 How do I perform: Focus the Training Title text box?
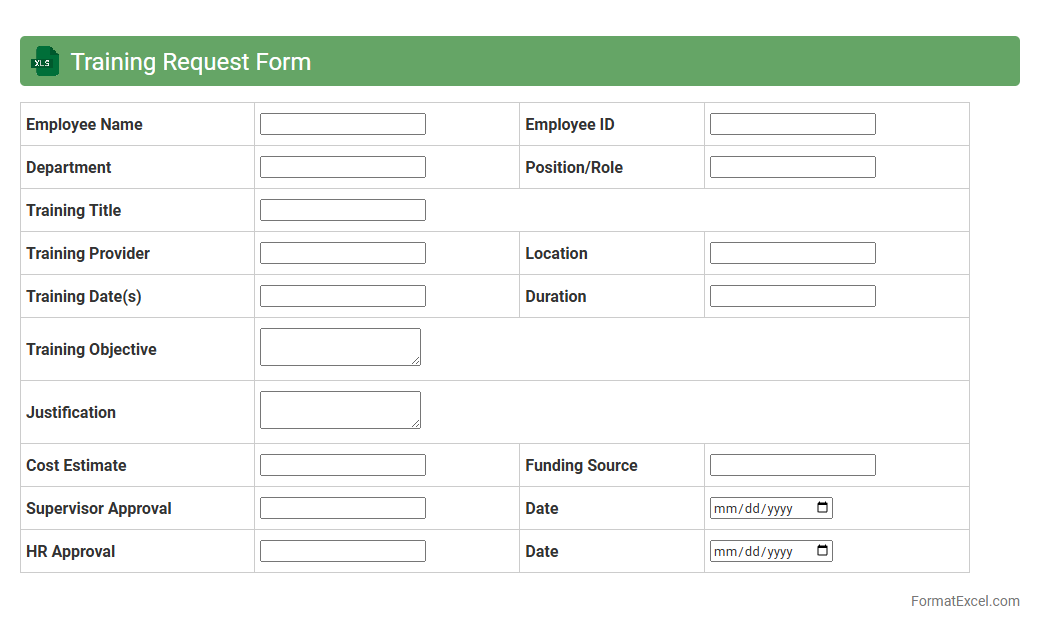pyautogui.click(x=342, y=210)
